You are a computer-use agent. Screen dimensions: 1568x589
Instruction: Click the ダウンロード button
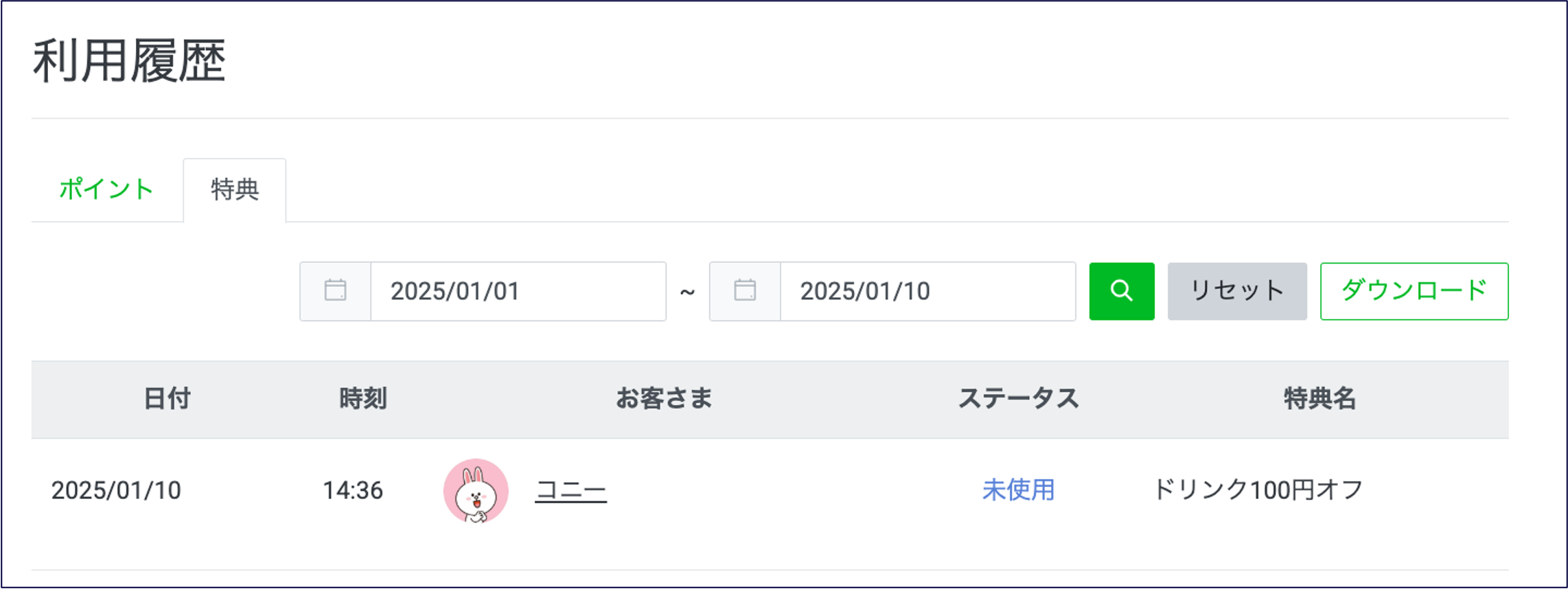[x=1414, y=291]
